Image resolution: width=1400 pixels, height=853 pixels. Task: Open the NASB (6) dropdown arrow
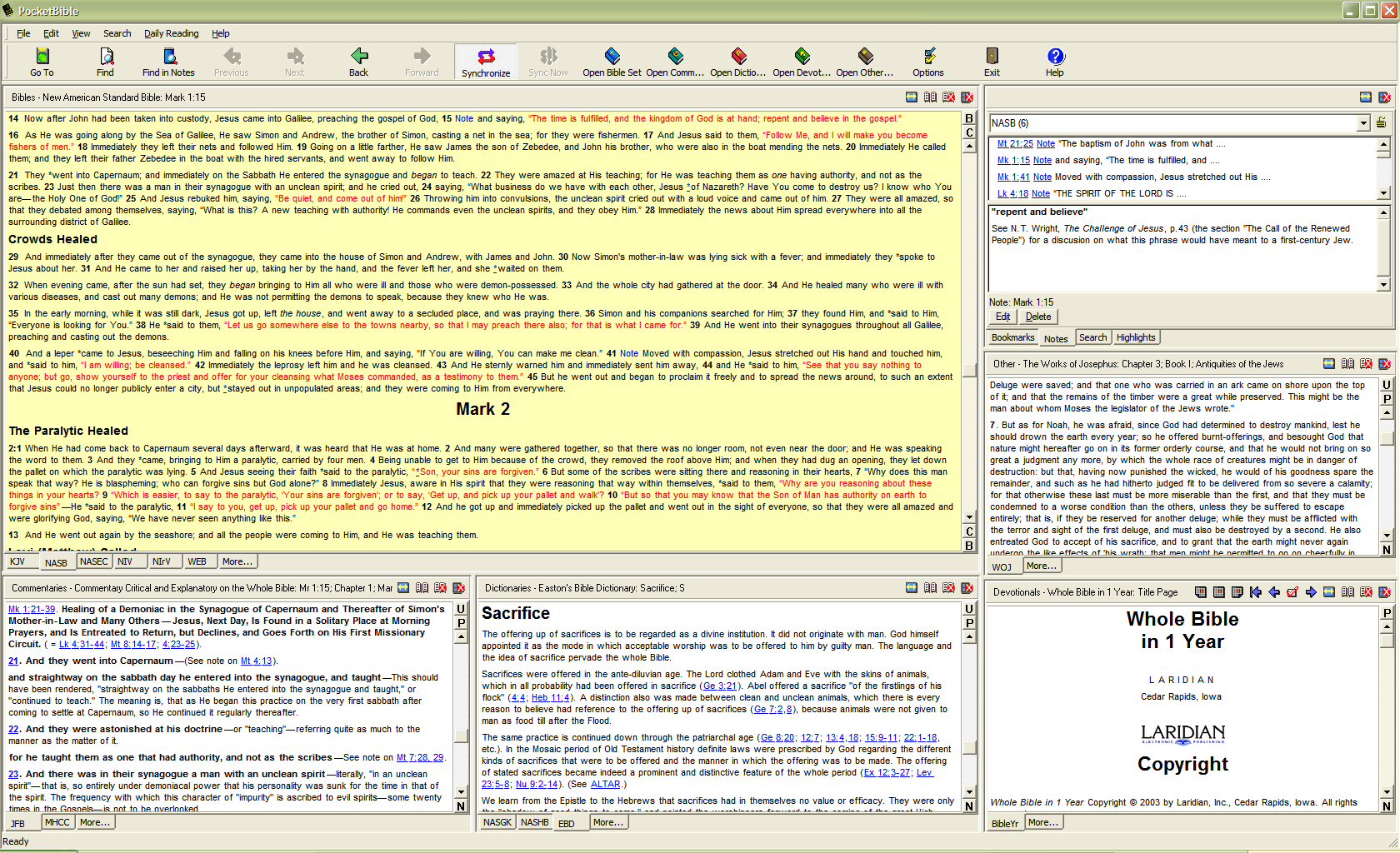pyautogui.click(x=1363, y=123)
